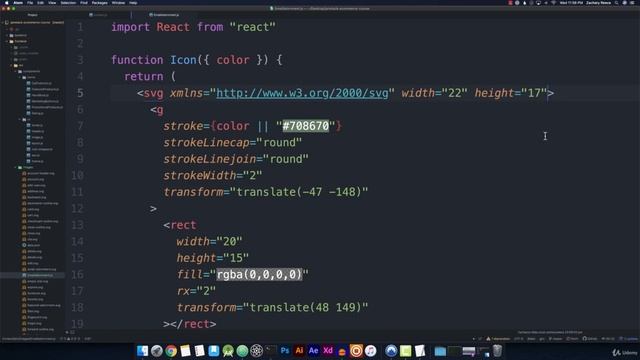
Task: Open Finder from the dock
Action: [142, 351]
